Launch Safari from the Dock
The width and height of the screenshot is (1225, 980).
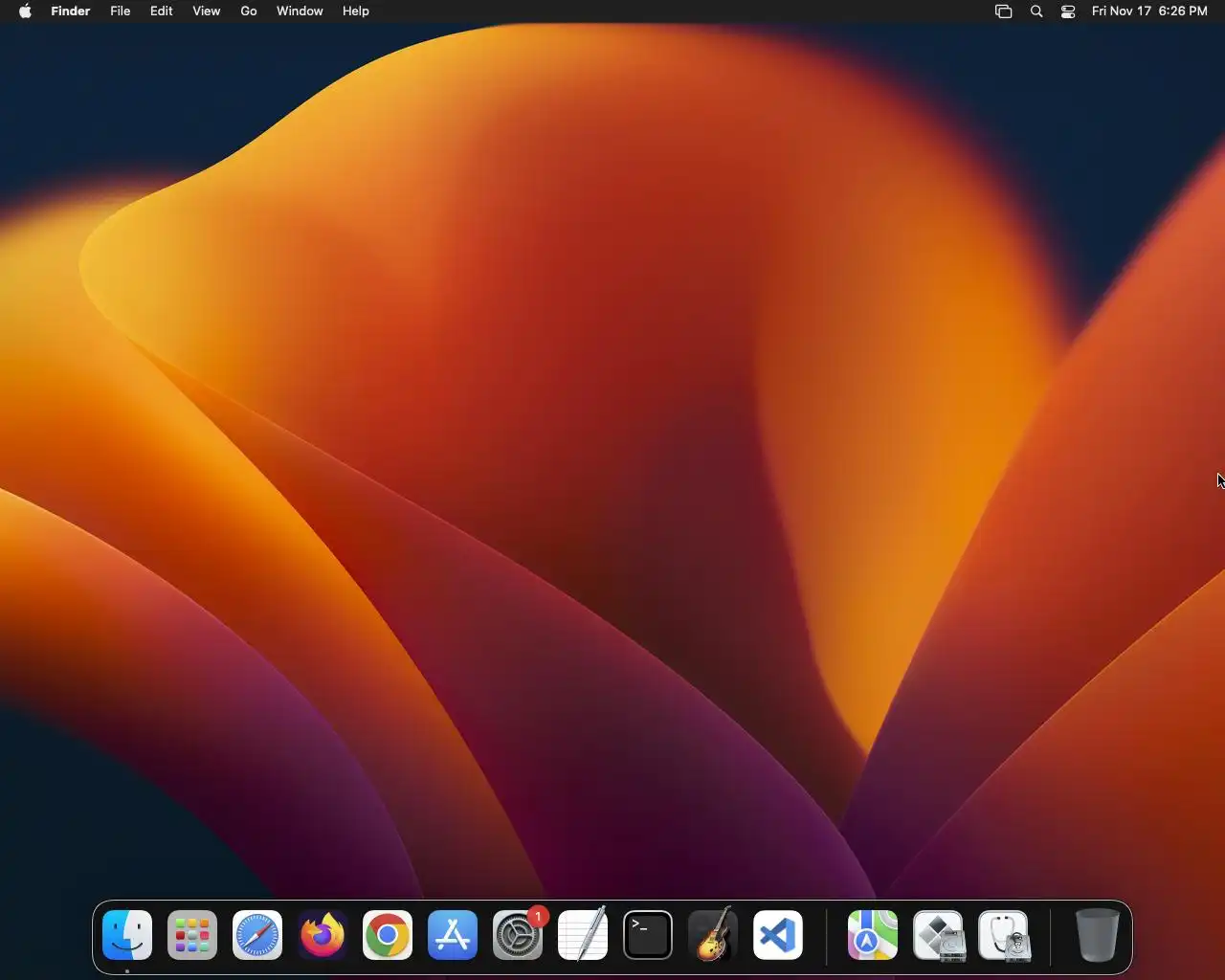tap(257, 935)
